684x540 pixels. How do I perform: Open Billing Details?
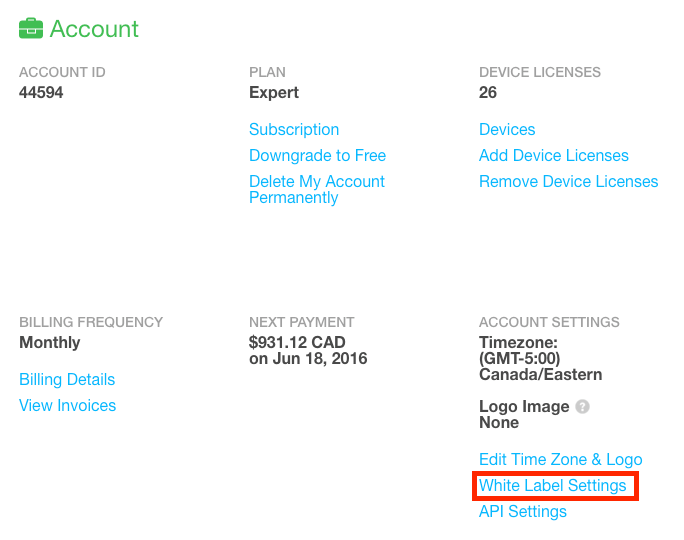pyautogui.click(x=67, y=379)
